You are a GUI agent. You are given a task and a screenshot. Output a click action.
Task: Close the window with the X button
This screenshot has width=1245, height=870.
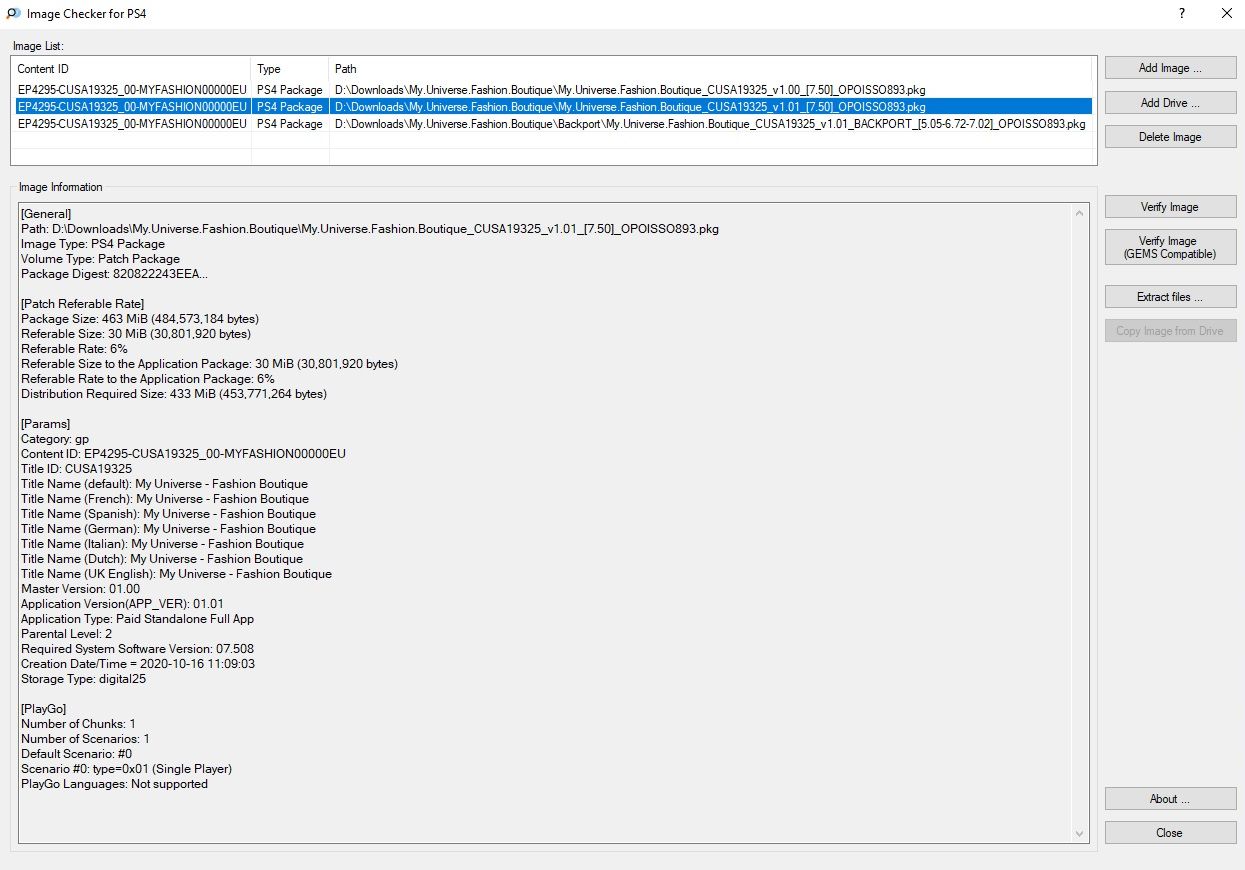click(x=1227, y=14)
